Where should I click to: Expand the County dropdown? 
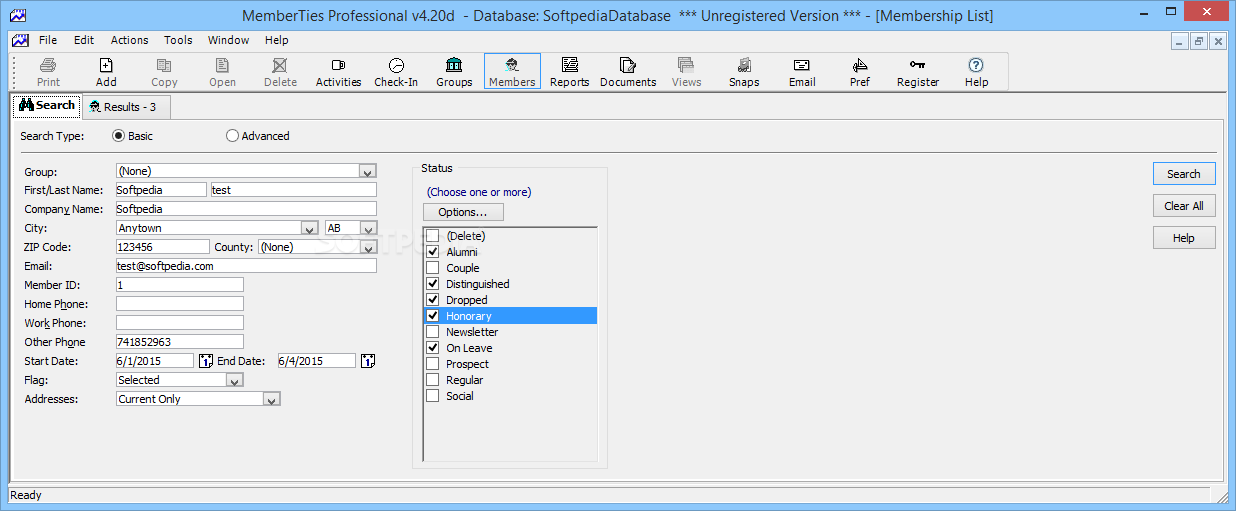(367, 247)
